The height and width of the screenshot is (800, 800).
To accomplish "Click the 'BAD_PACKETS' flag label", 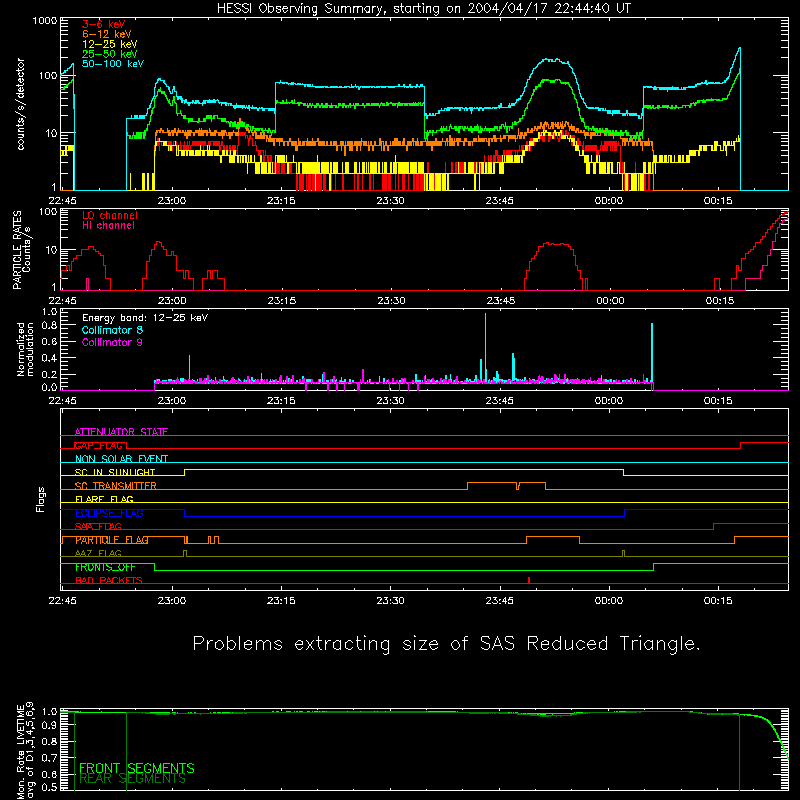I will 109,581.
